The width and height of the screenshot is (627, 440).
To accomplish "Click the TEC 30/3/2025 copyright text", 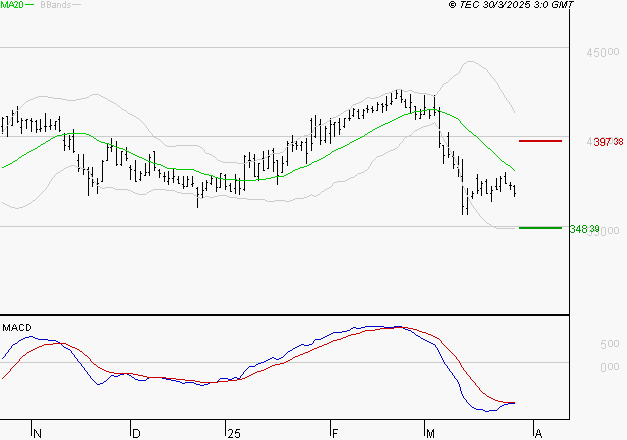I will (x=511, y=5).
